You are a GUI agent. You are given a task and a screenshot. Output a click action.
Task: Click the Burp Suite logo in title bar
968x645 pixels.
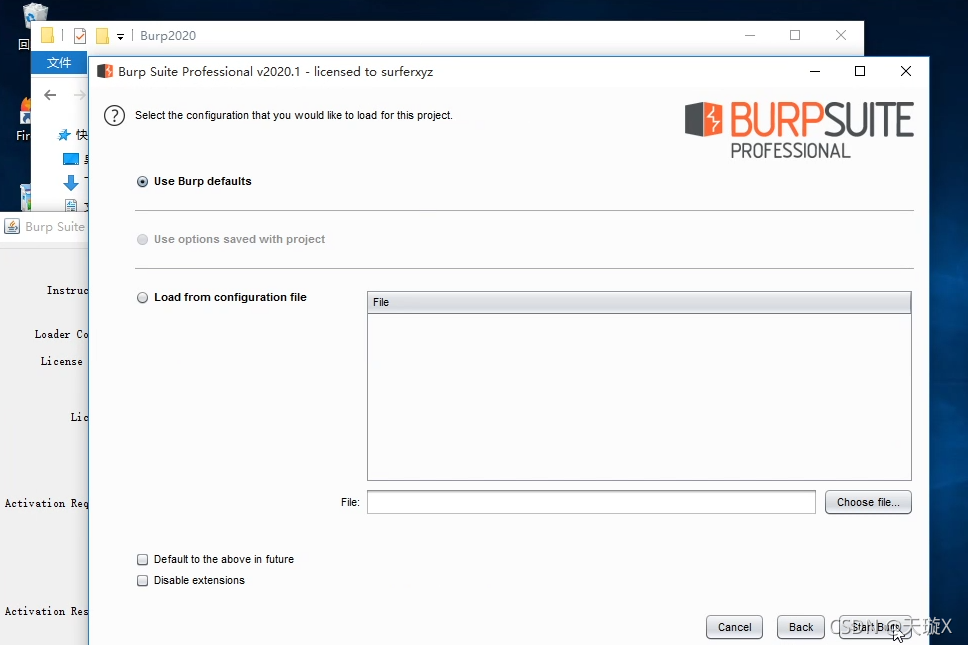tap(105, 72)
